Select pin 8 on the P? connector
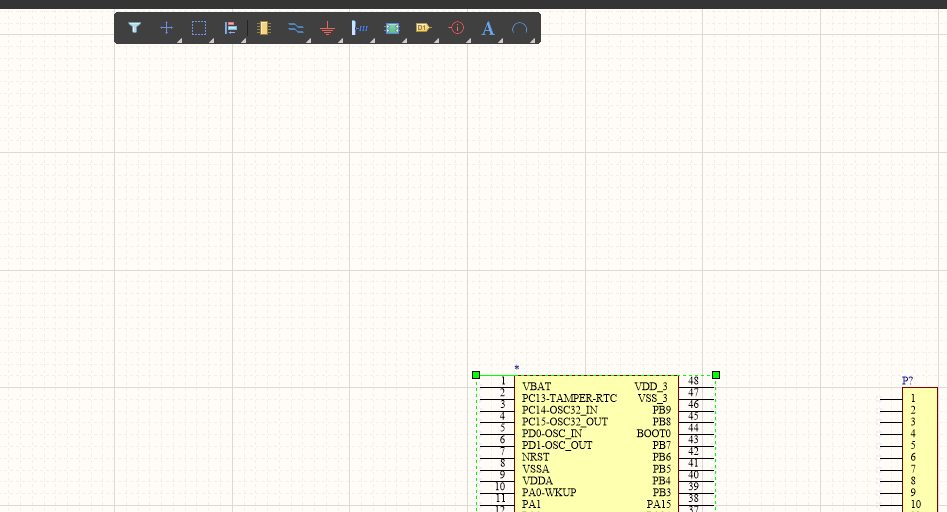 coord(913,481)
